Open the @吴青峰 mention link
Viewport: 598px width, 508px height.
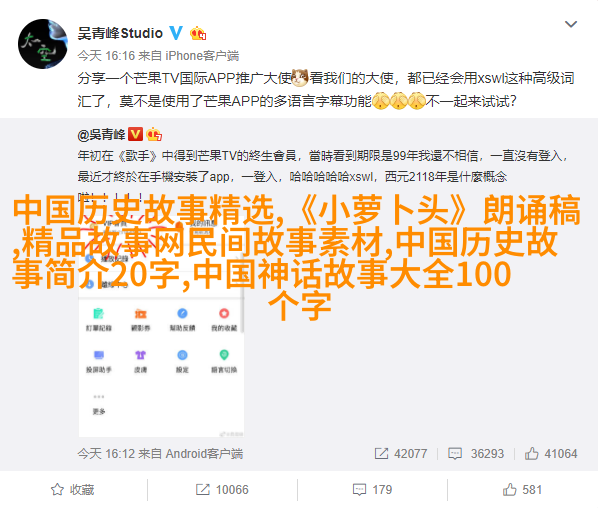click(x=101, y=135)
